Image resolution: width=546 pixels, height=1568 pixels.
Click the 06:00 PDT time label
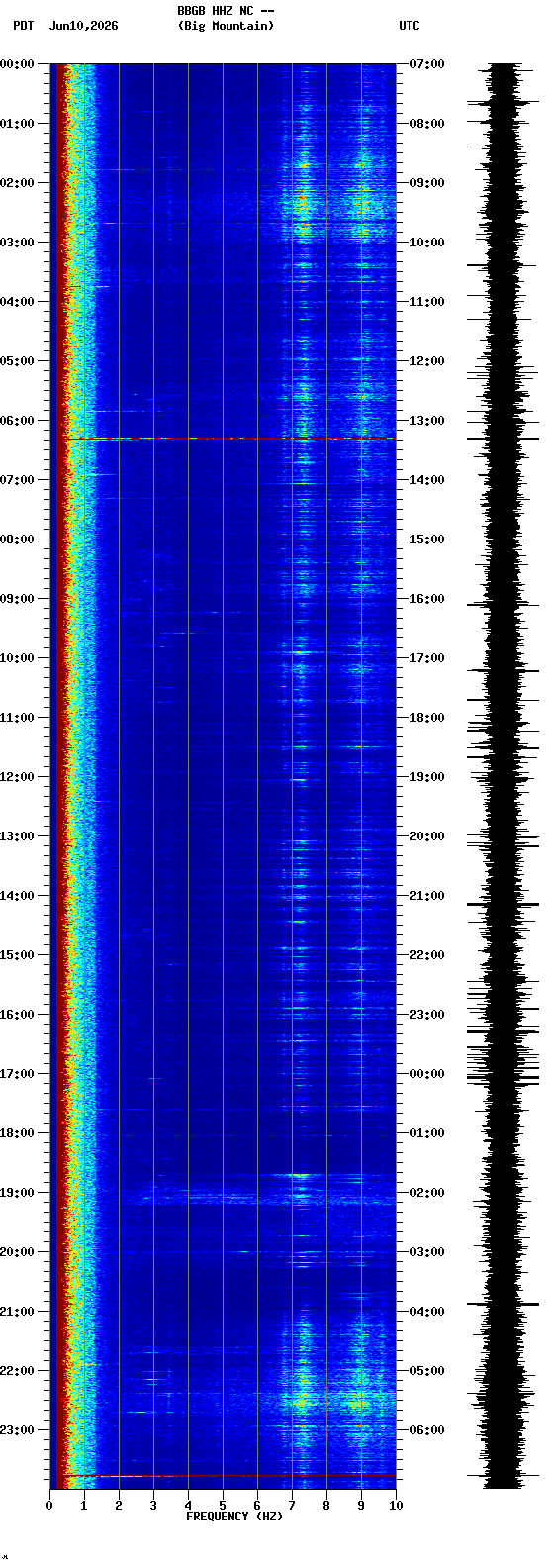(x=17, y=421)
